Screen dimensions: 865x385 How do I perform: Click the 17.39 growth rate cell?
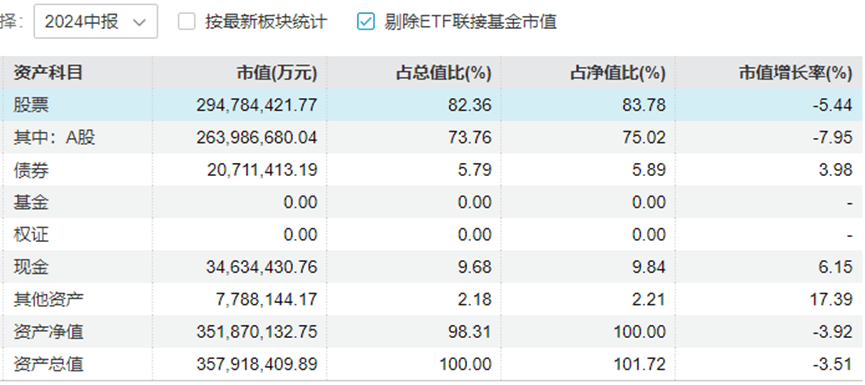(x=831, y=300)
